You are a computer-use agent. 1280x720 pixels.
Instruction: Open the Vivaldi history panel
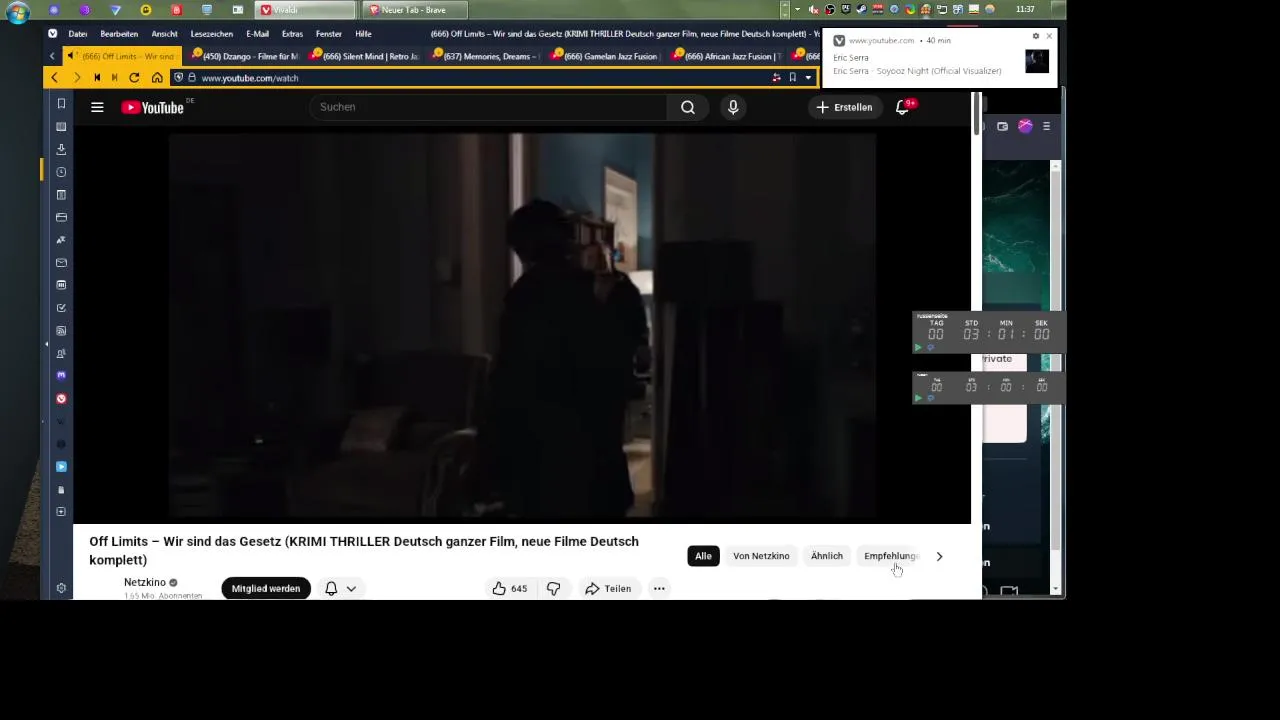[x=61, y=172]
